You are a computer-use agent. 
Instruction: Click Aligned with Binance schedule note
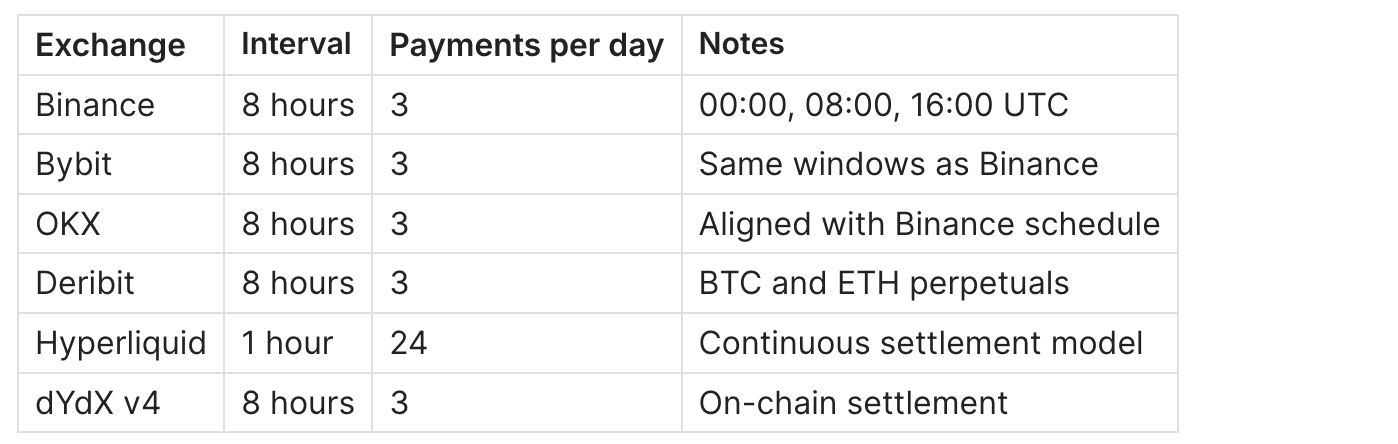pyautogui.click(x=929, y=224)
